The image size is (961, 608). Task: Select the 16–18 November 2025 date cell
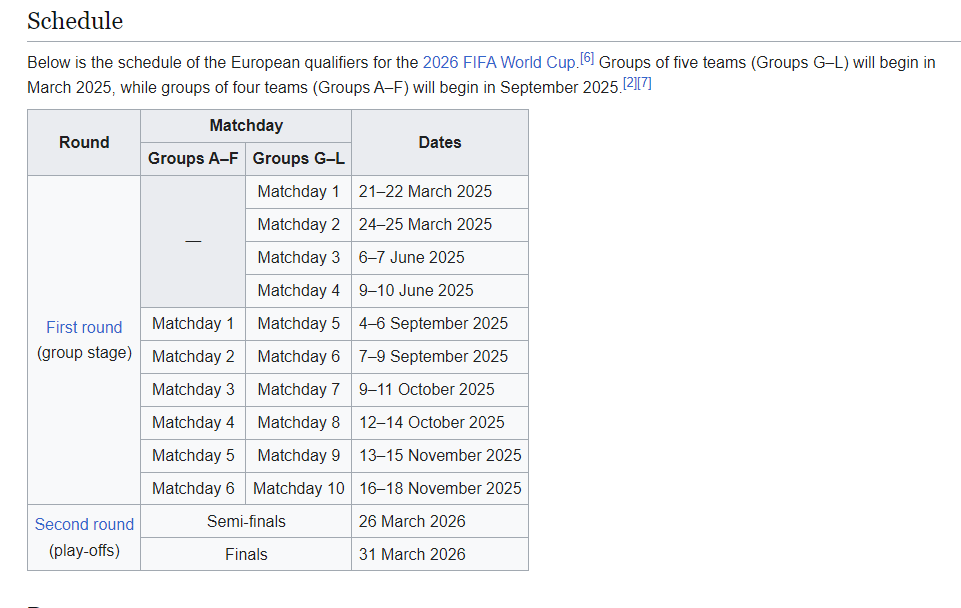pos(440,488)
